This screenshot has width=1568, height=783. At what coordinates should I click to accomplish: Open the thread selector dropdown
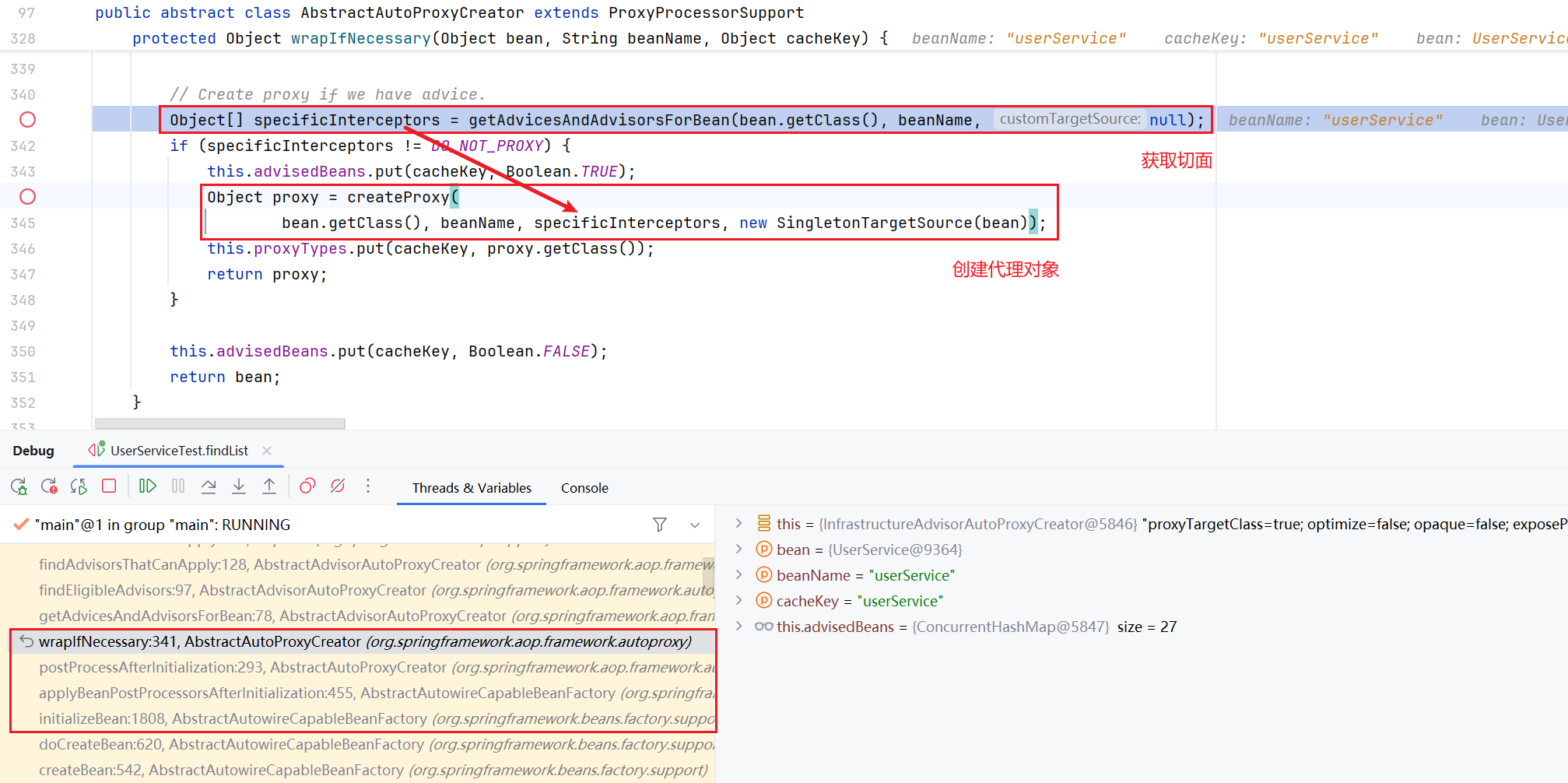(x=695, y=525)
